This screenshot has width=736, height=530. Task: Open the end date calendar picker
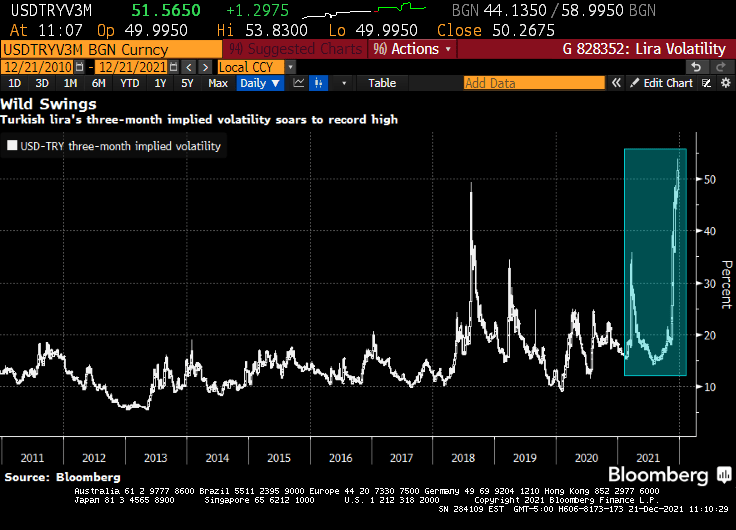pos(175,66)
